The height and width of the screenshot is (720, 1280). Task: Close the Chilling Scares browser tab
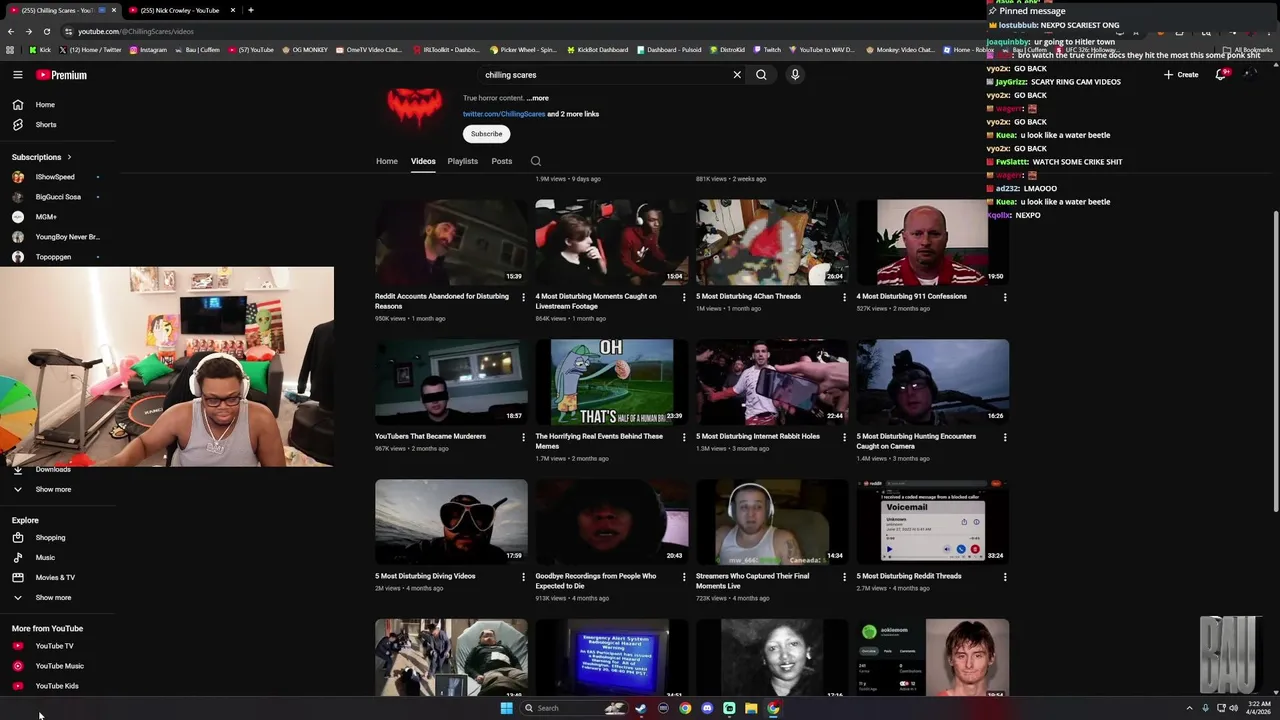[114, 10]
